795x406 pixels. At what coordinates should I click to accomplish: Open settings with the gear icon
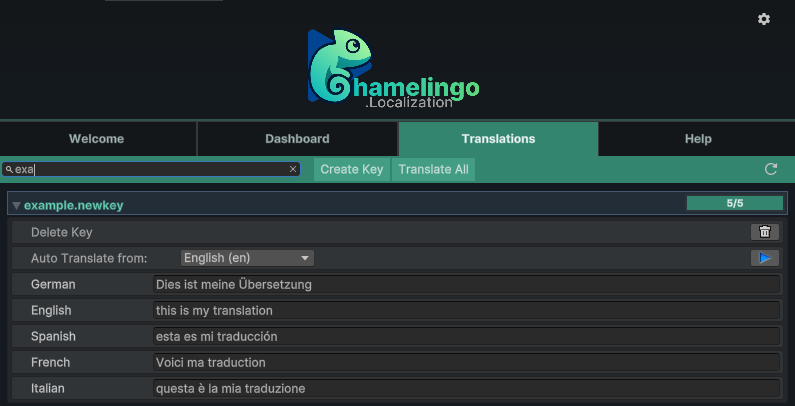pos(764,19)
